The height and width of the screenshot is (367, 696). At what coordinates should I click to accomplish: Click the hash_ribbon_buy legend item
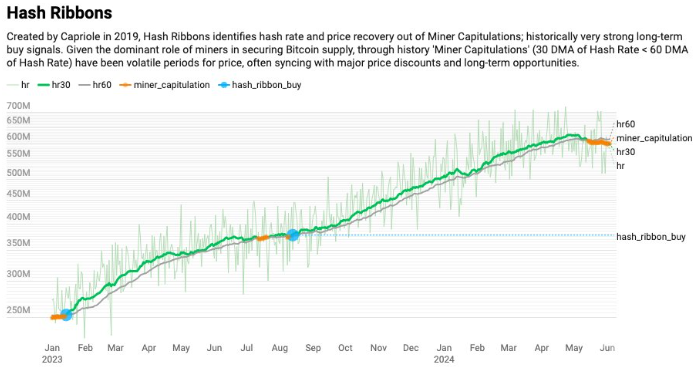(260, 85)
